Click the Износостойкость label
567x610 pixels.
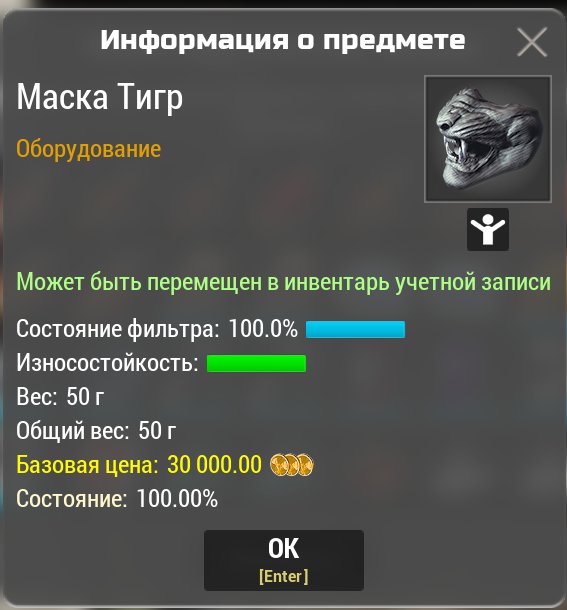[107, 363]
